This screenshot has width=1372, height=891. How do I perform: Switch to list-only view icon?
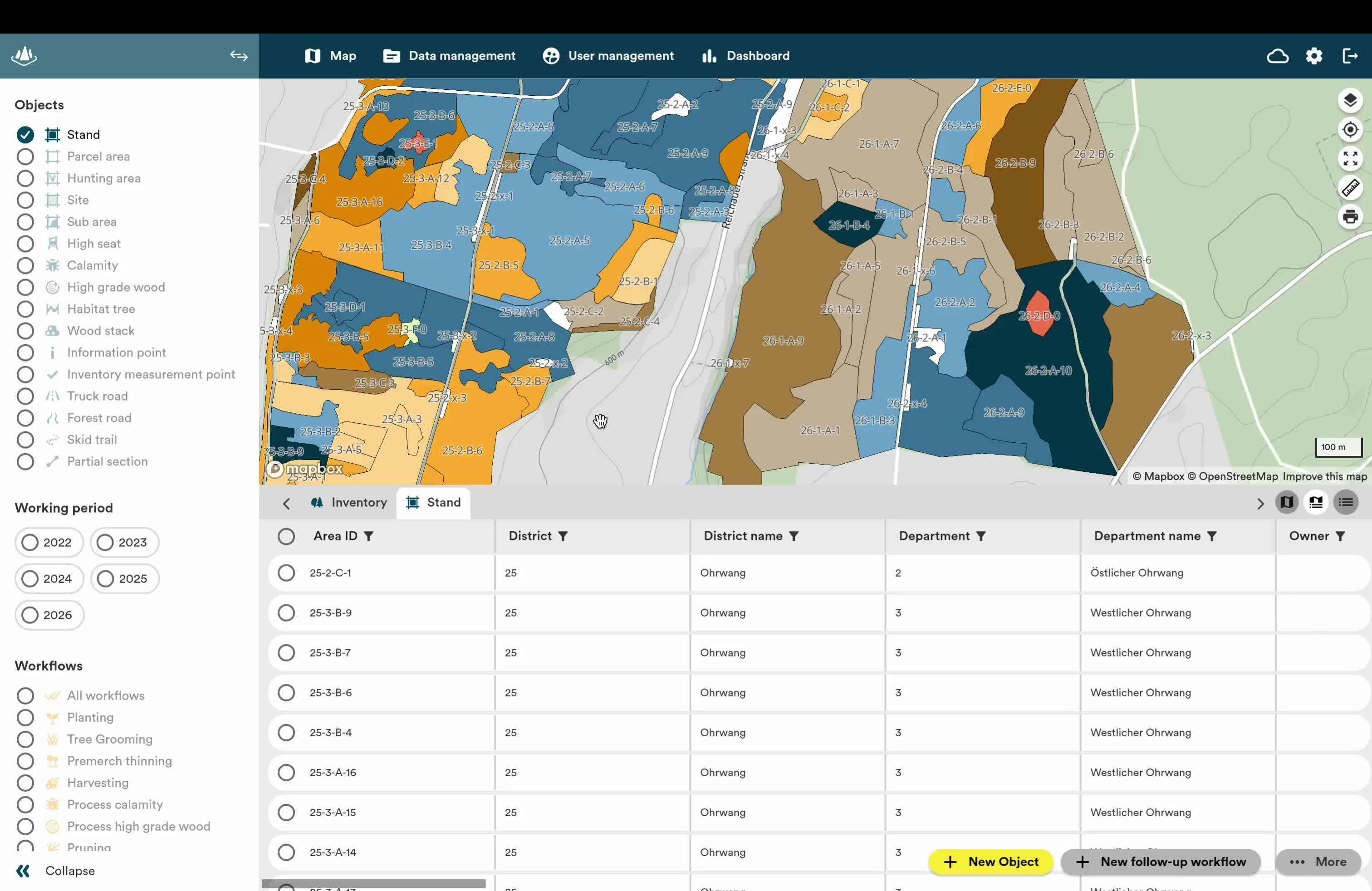point(1346,503)
